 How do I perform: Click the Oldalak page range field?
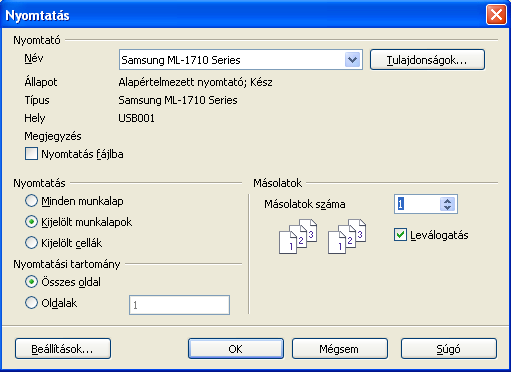179,305
